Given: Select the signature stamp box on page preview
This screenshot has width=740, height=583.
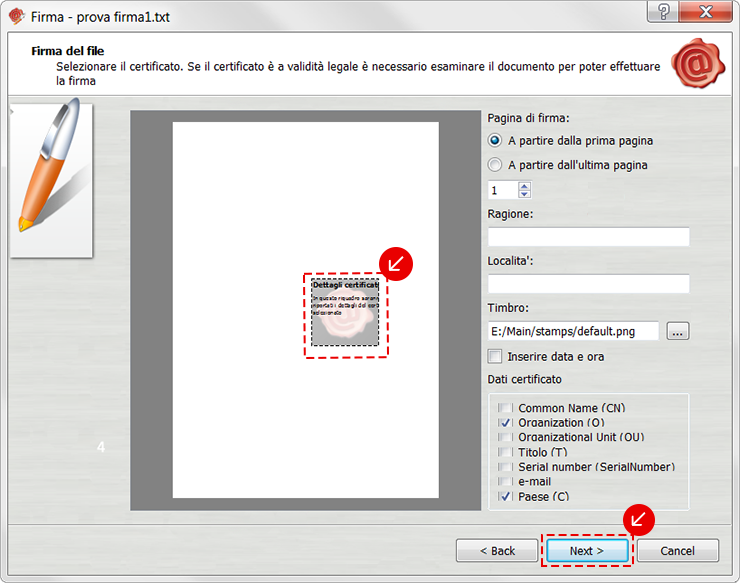Looking at the screenshot, I should 345,313.
